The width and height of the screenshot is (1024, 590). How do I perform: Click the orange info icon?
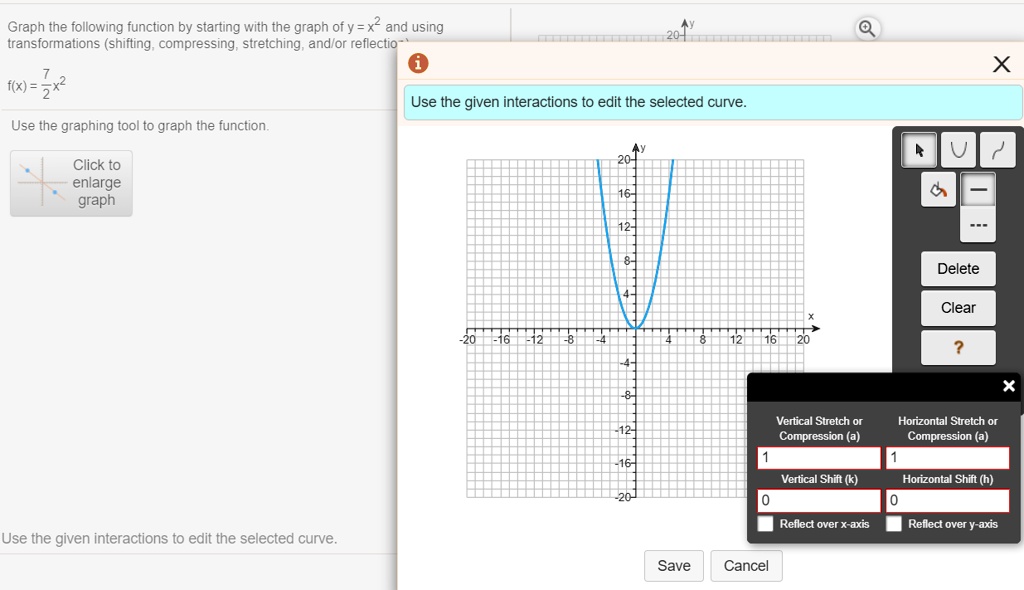[x=418, y=63]
